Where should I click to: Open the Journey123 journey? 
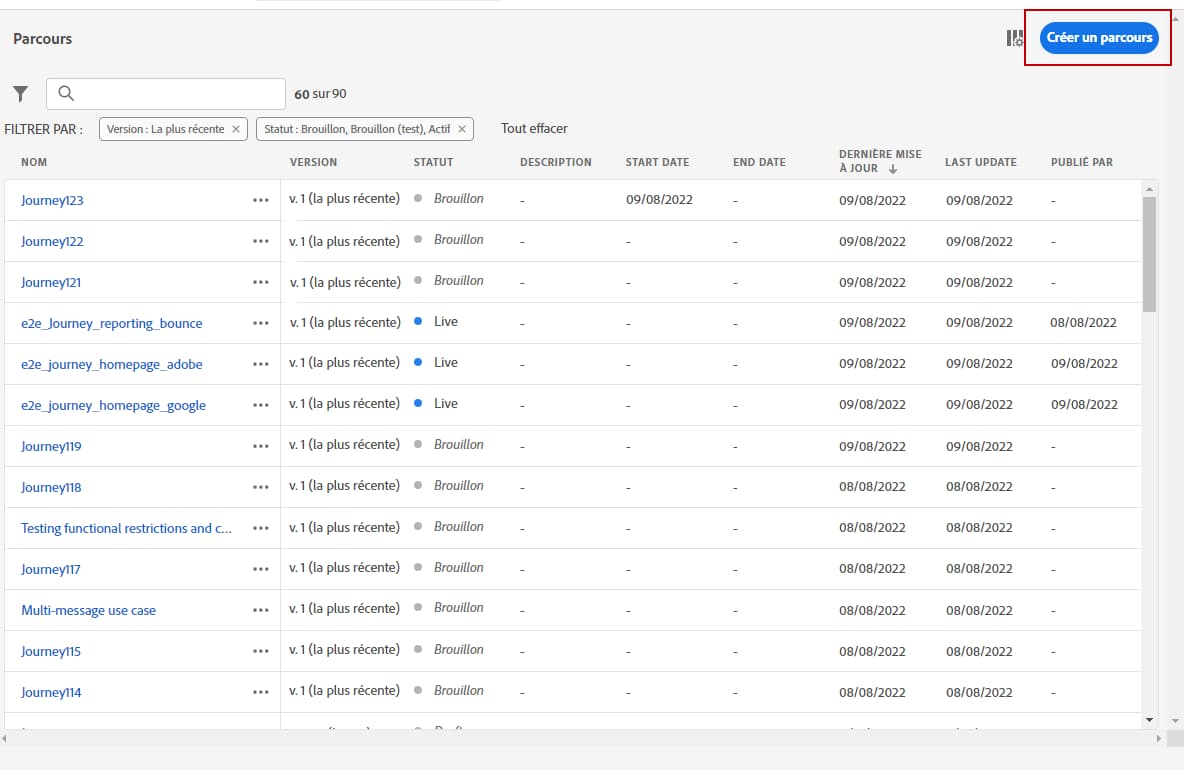52,199
